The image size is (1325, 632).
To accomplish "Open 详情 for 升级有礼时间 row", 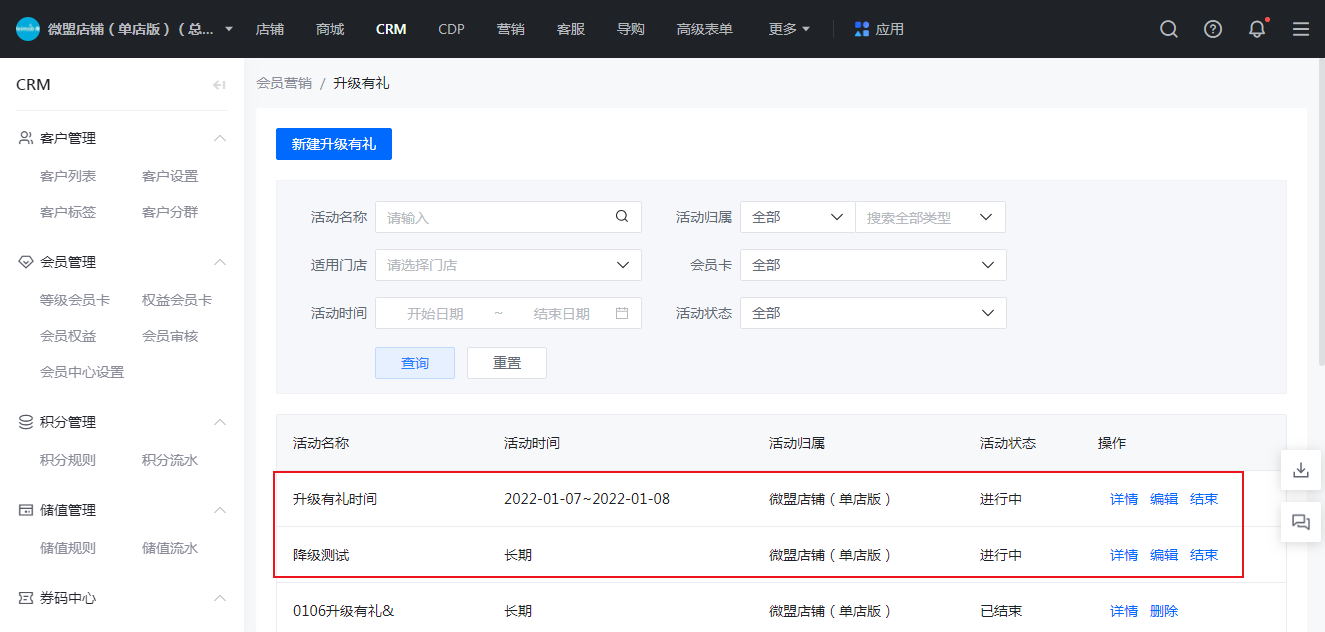I will (1124, 499).
